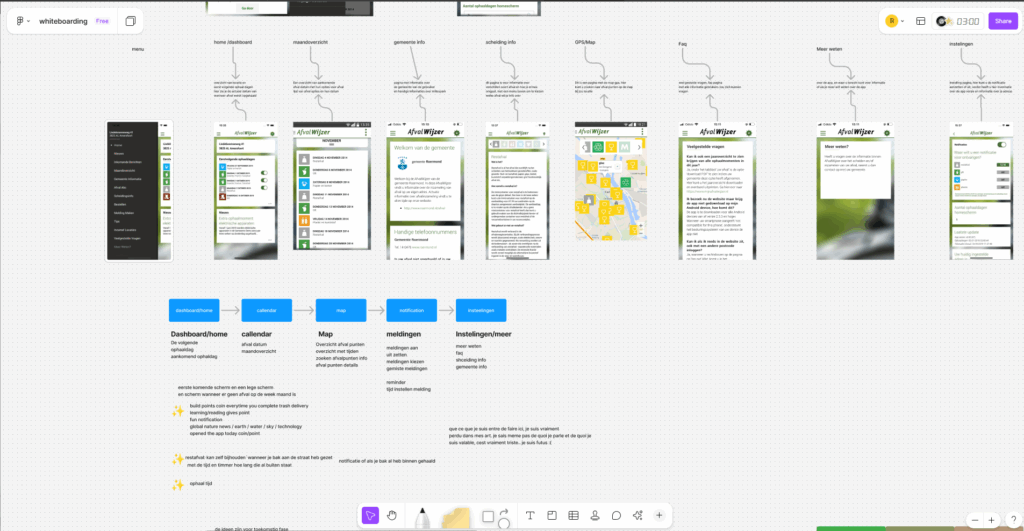This screenshot has width=1024, height=531.
Task: Insert a Table from the toolbar
Action: pyautogui.click(x=573, y=515)
